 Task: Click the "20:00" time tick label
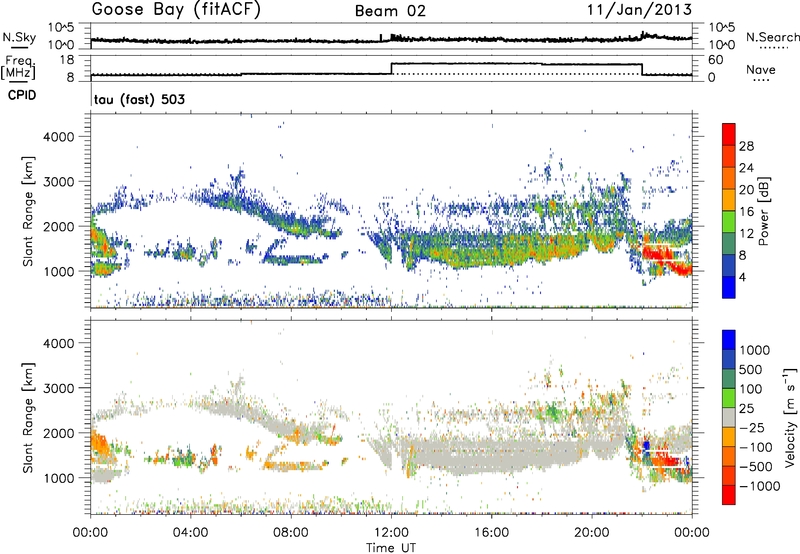(591, 533)
